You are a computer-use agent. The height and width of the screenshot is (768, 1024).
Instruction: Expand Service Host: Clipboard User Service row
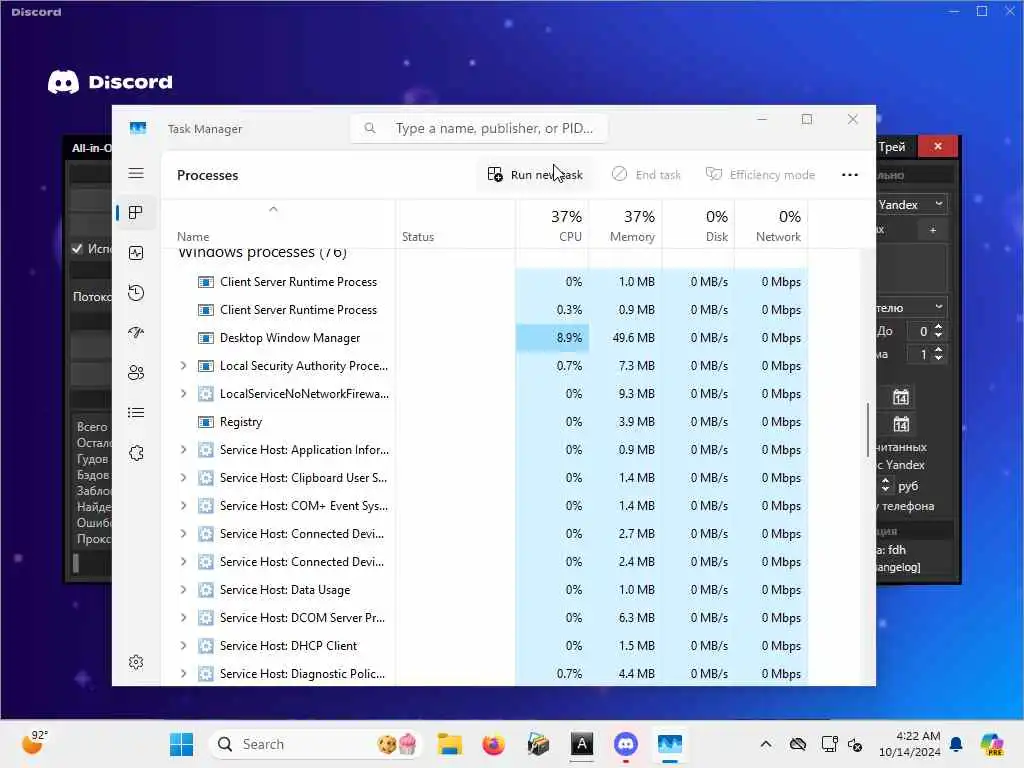click(x=184, y=478)
